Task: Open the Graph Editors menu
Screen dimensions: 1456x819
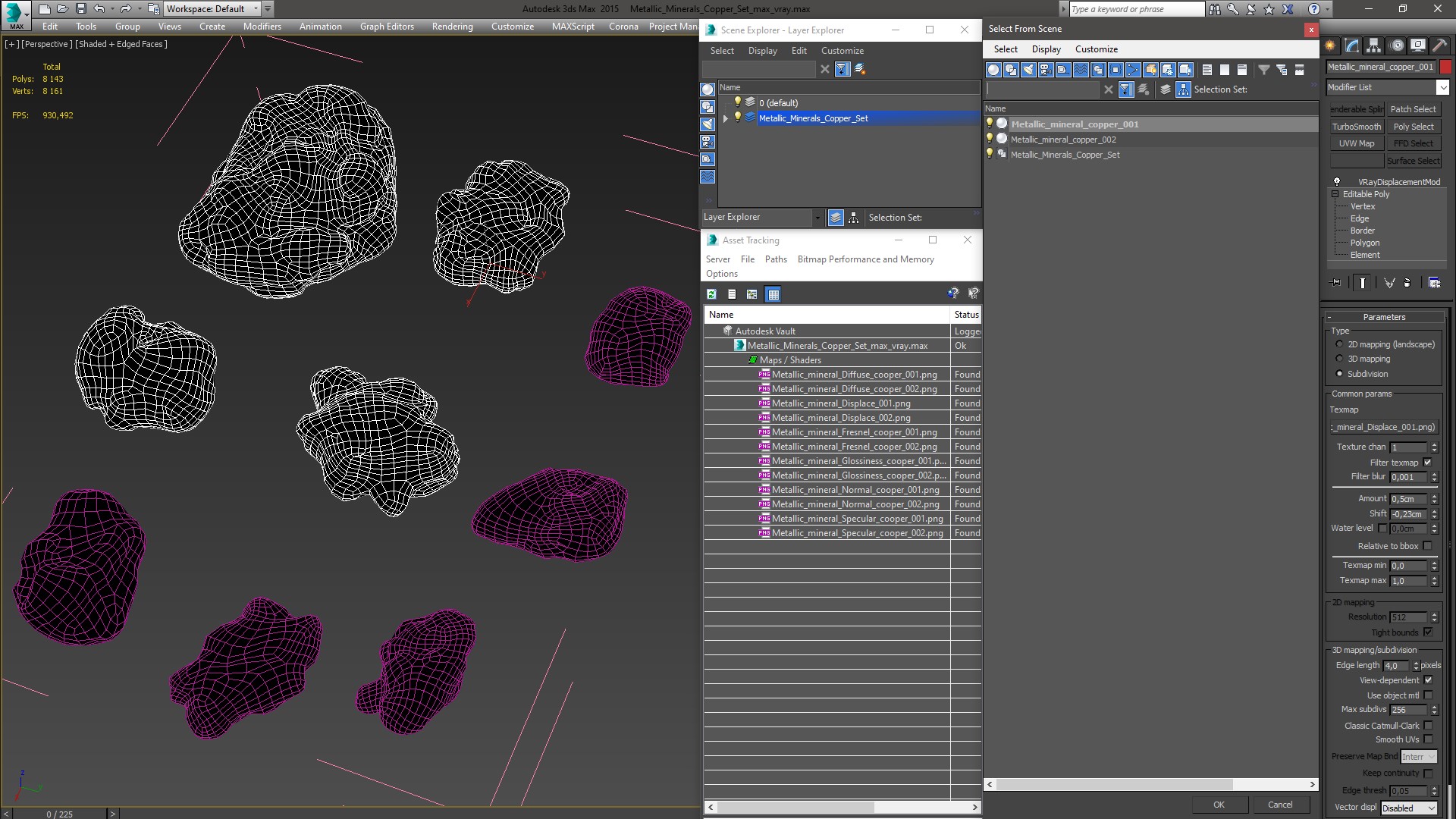Action: click(x=387, y=27)
